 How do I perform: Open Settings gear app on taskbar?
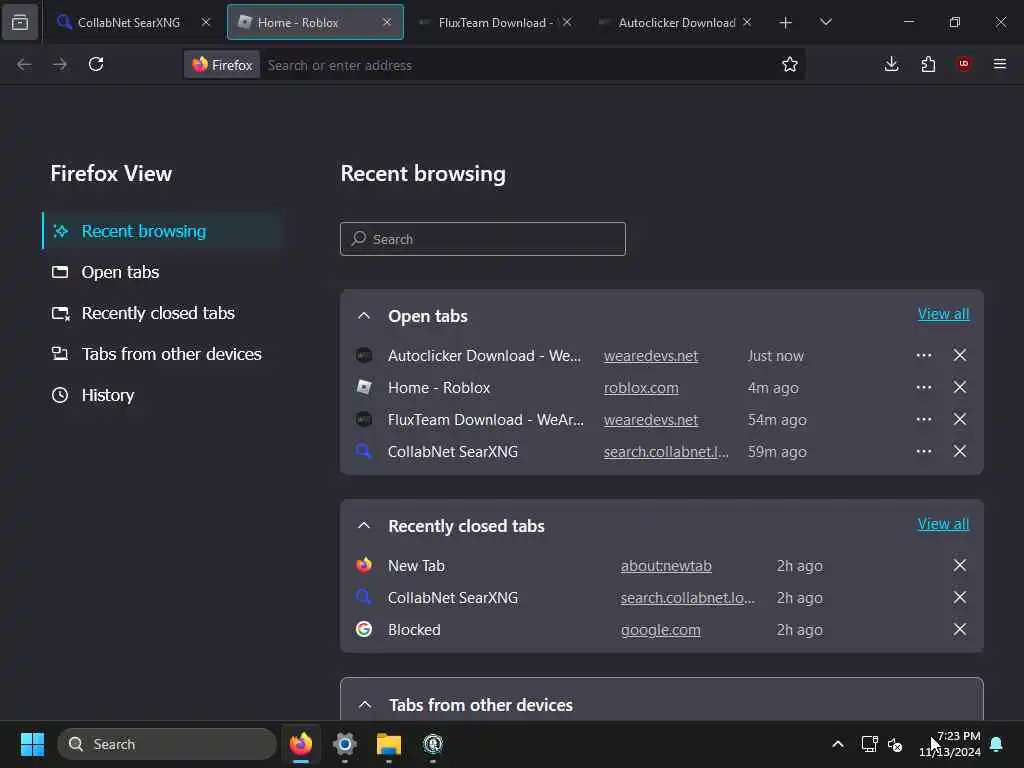[x=345, y=744]
